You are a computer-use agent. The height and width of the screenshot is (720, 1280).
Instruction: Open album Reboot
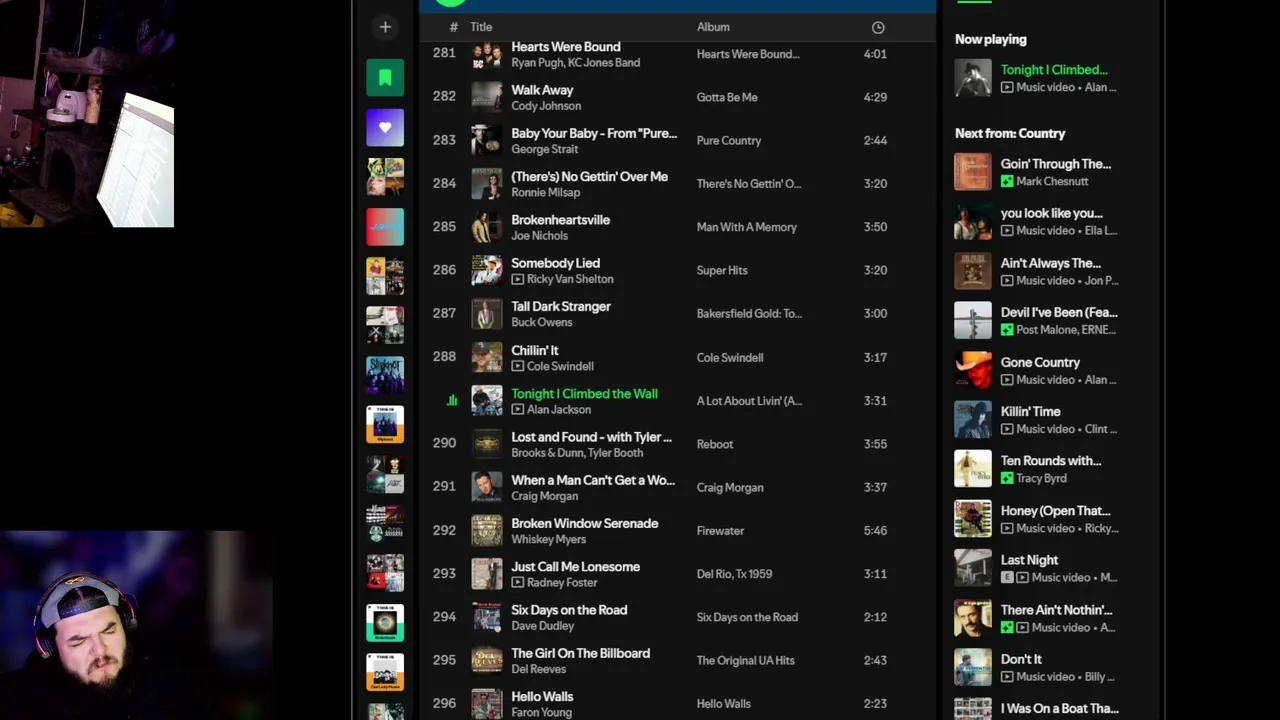(x=715, y=444)
